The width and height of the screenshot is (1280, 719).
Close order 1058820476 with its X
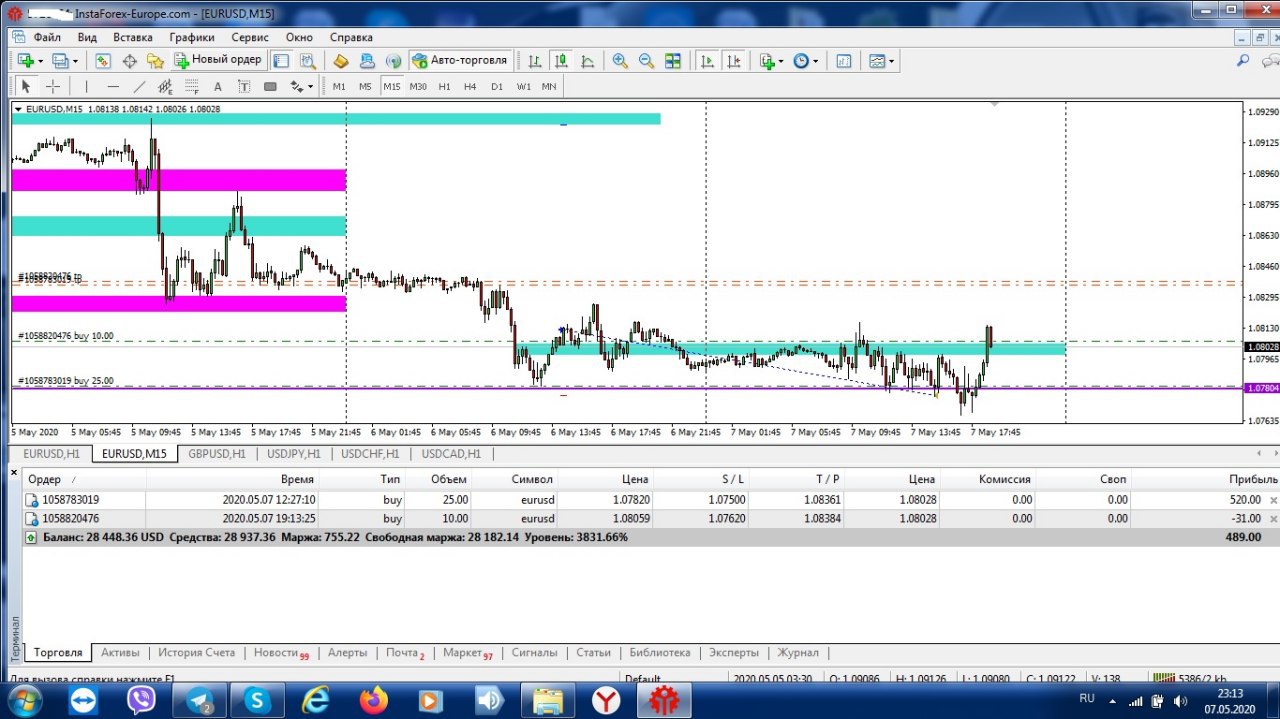1273,518
